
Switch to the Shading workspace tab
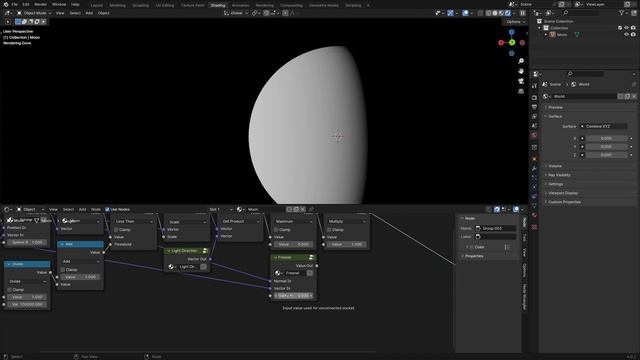[218, 5]
